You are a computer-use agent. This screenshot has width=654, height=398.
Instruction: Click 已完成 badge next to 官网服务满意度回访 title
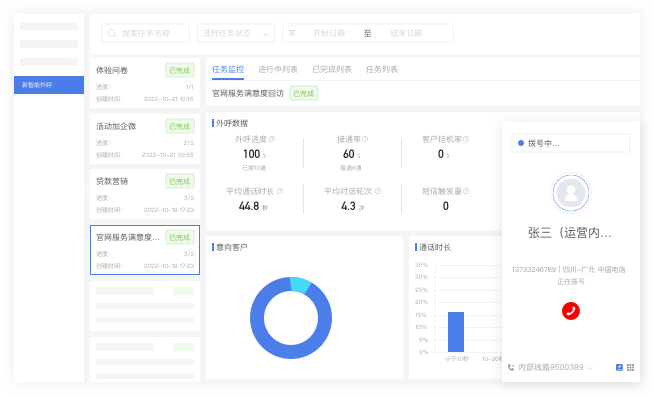click(x=304, y=93)
